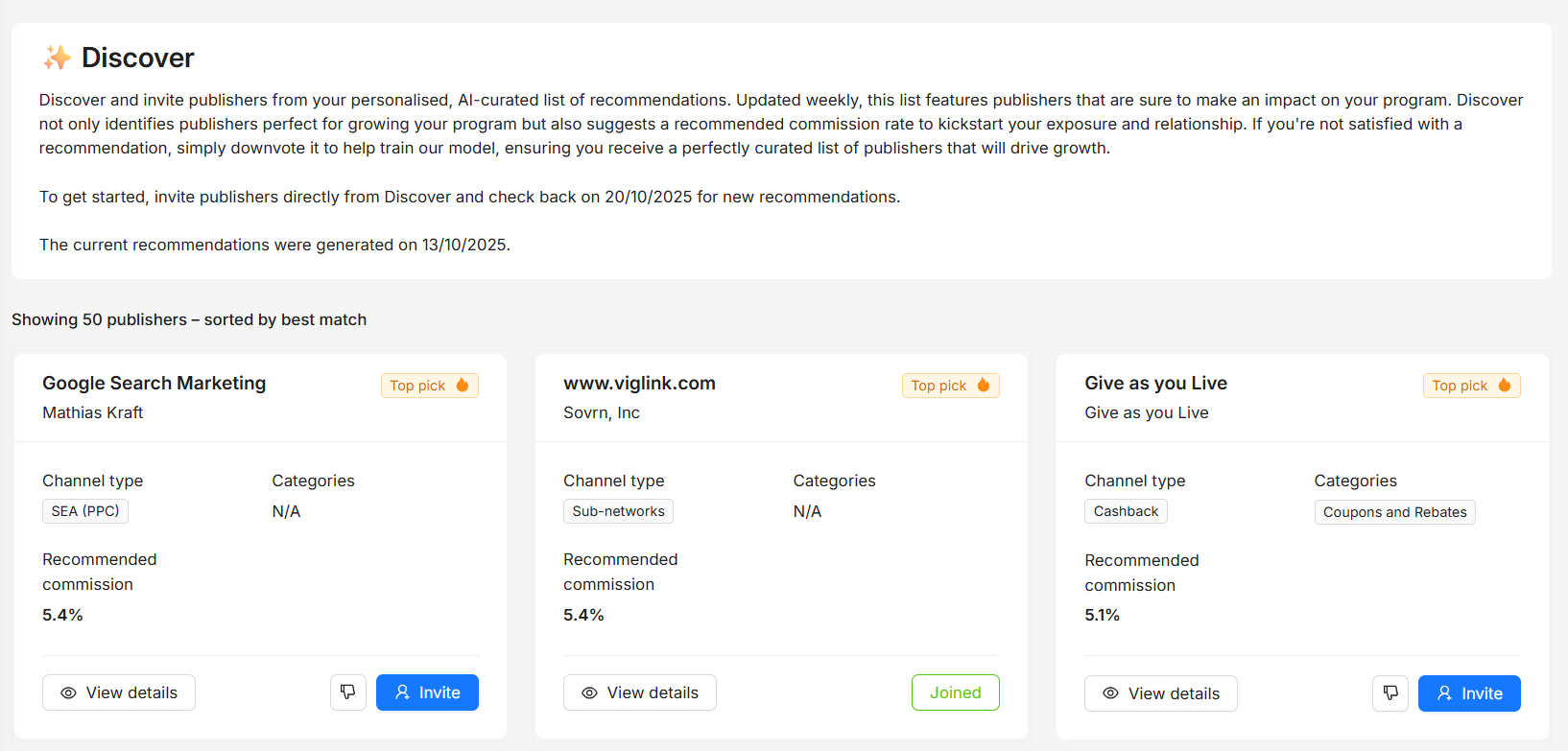This screenshot has height=751, width=1568.
Task: Open the Give as you Live title
Action: tap(1155, 383)
